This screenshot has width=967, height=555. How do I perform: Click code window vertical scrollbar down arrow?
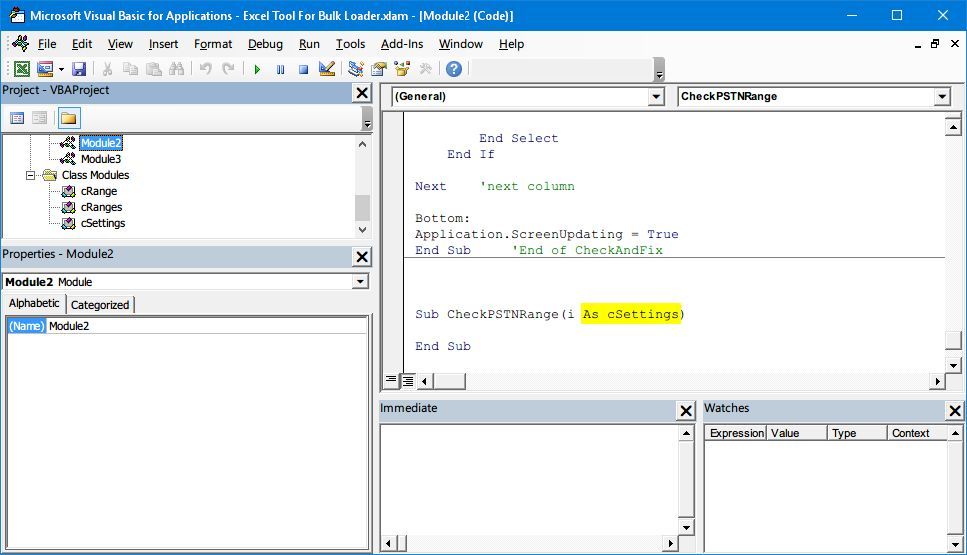pyautogui.click(x=953, y=366)
